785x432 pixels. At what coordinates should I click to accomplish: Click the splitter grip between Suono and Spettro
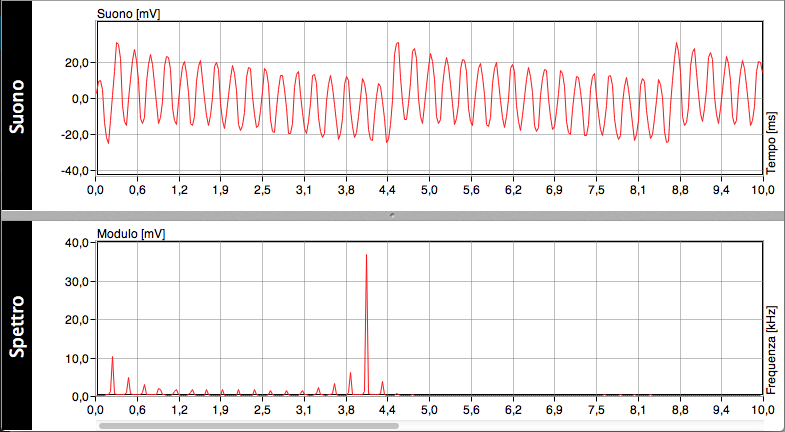(x=392, y=215)
